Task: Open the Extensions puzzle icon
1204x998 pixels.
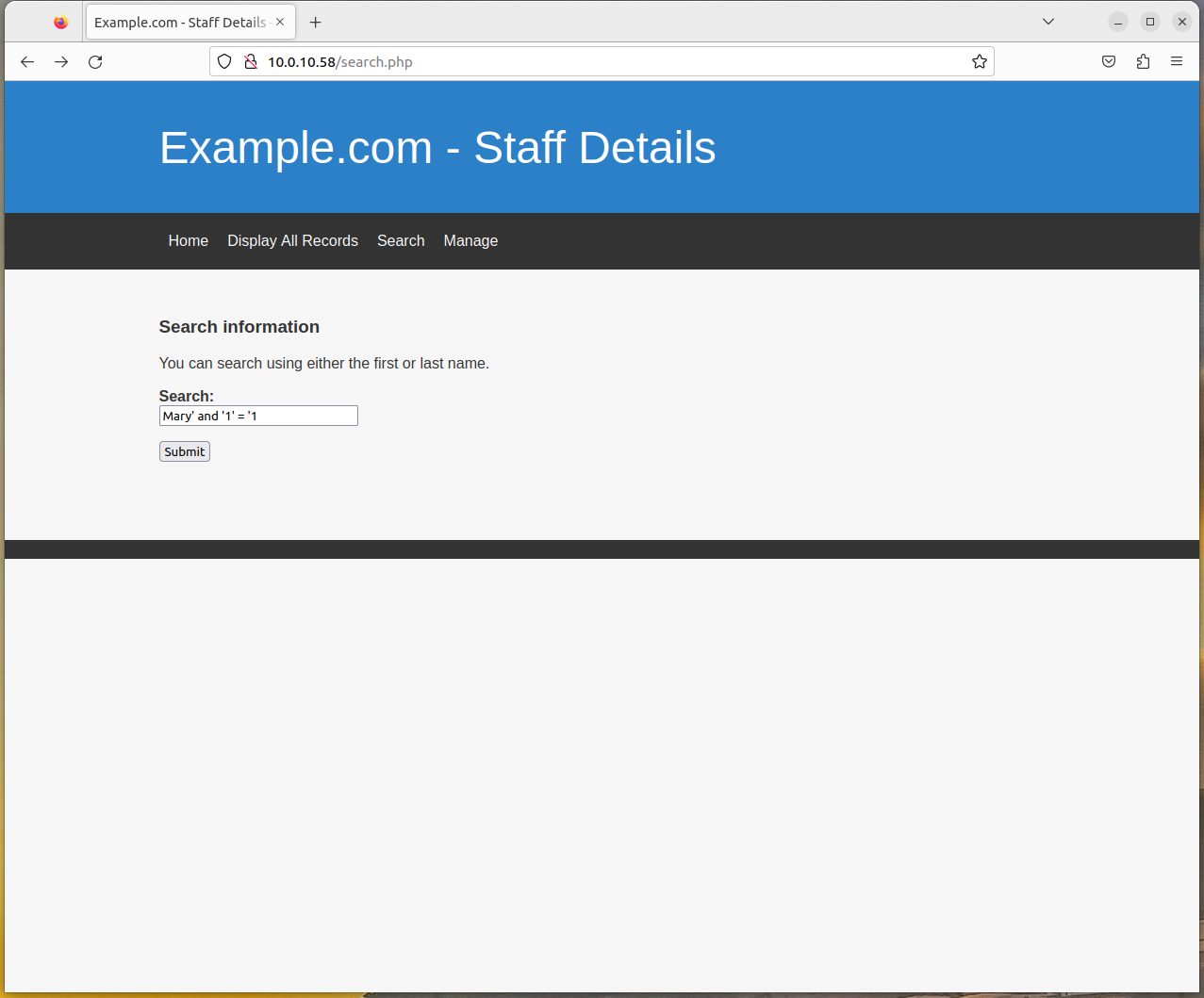Action: point(1143,62)
